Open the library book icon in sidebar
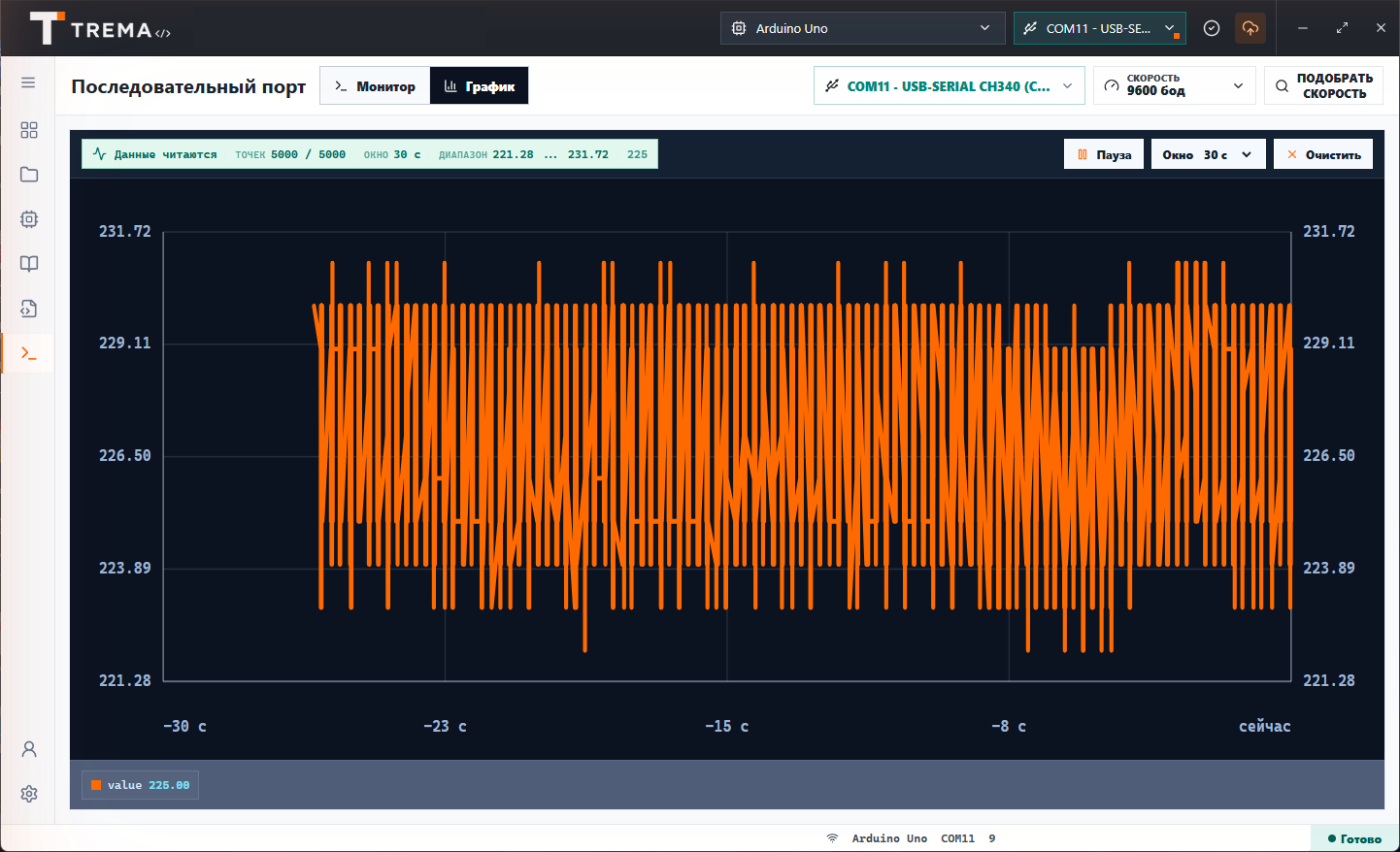This screenshot has width=1400, height=852. [x=29, y=264]
